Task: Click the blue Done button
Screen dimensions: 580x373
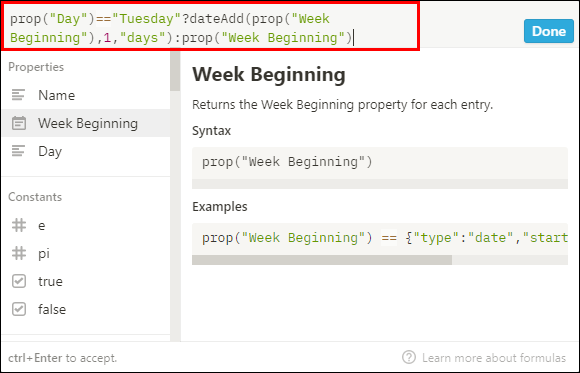Action: click(x=549, y=31)
